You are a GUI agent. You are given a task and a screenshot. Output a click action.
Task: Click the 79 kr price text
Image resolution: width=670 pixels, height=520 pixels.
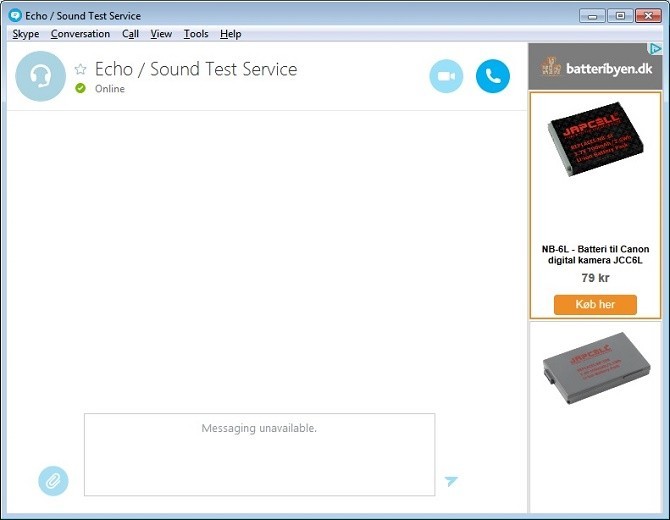595,278
